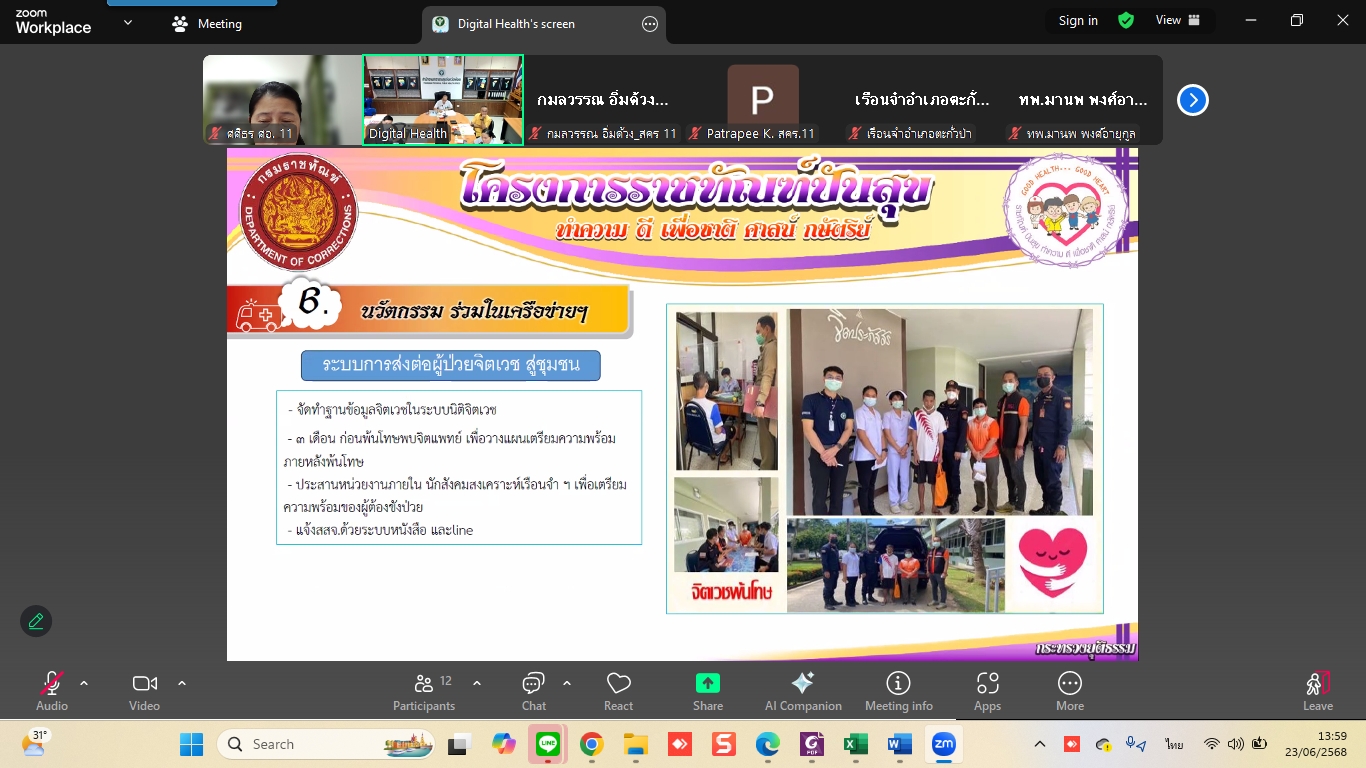Image resolution: width=1366 pixels, height=768 pixels.
Task: Open Excel from taskbar
Action: click(855, 744)
